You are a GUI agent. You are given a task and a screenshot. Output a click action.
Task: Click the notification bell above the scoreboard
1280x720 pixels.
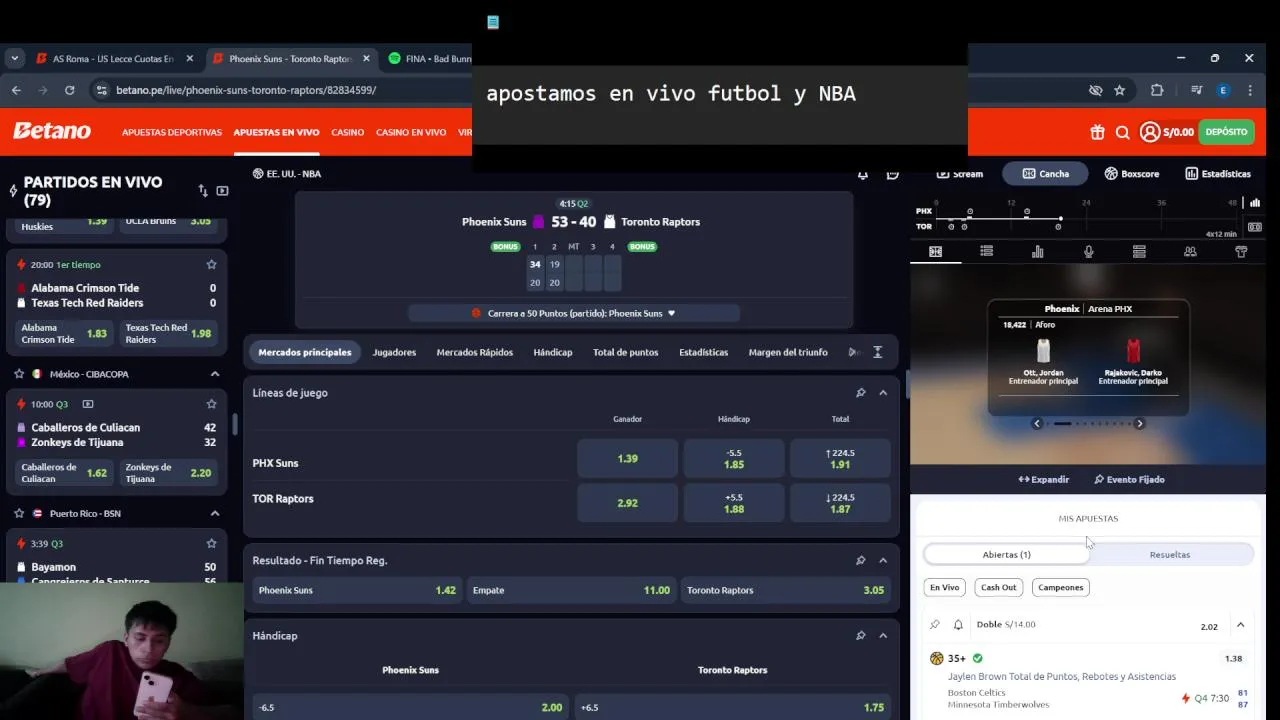click(x=863, y=174)
